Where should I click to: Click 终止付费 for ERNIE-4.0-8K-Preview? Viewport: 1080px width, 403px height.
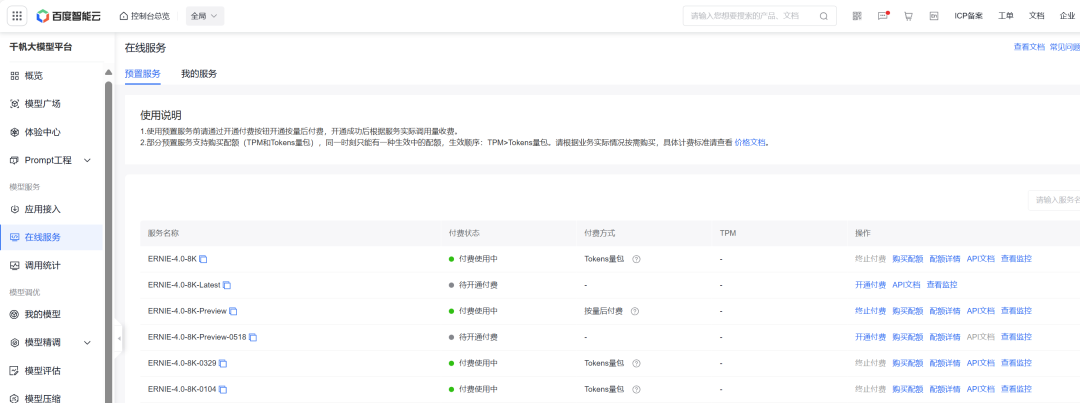(x=871, y=311)
